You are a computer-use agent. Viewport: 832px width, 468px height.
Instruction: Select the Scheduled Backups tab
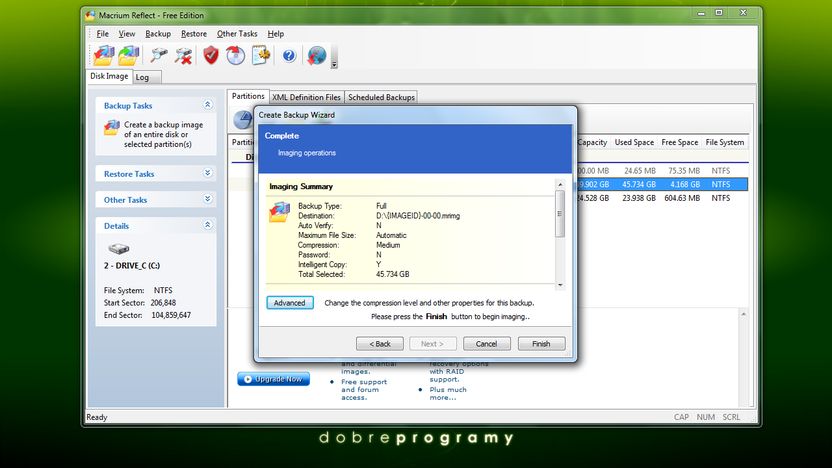click(x=381, y=97)
